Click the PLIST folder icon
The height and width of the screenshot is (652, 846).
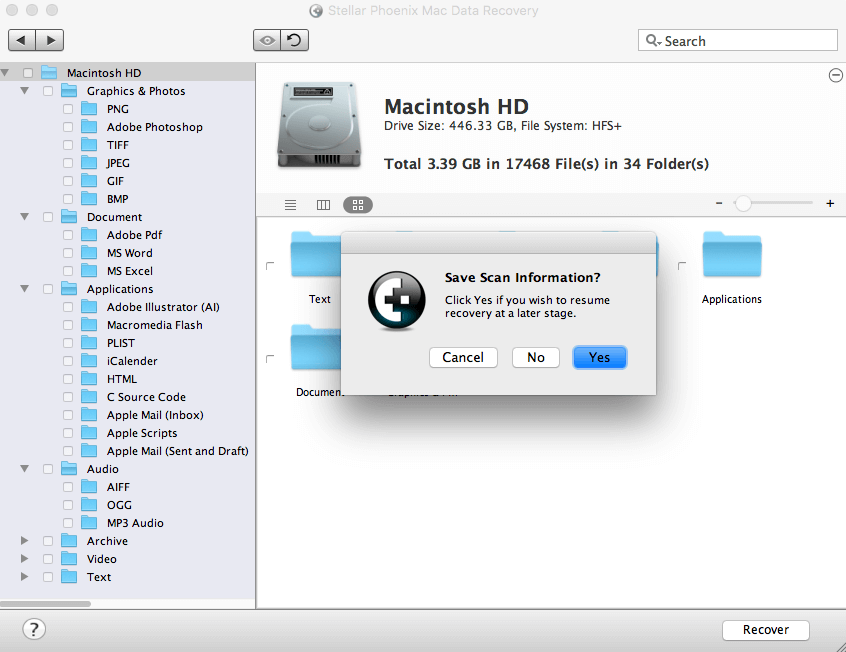pos(89,343)
